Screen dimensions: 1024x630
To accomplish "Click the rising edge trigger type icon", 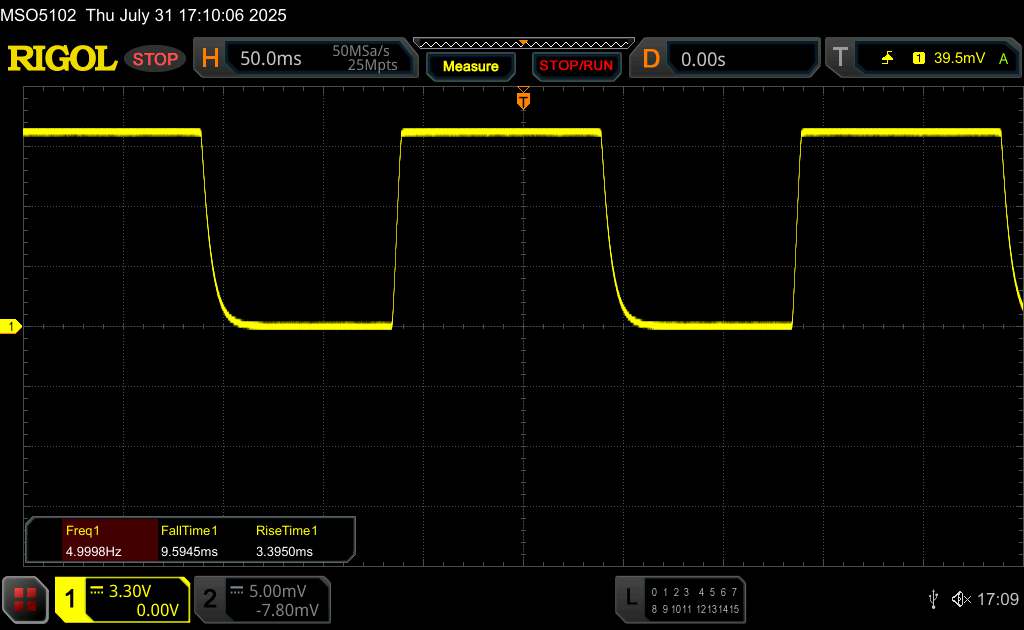I will coord(887,59).
